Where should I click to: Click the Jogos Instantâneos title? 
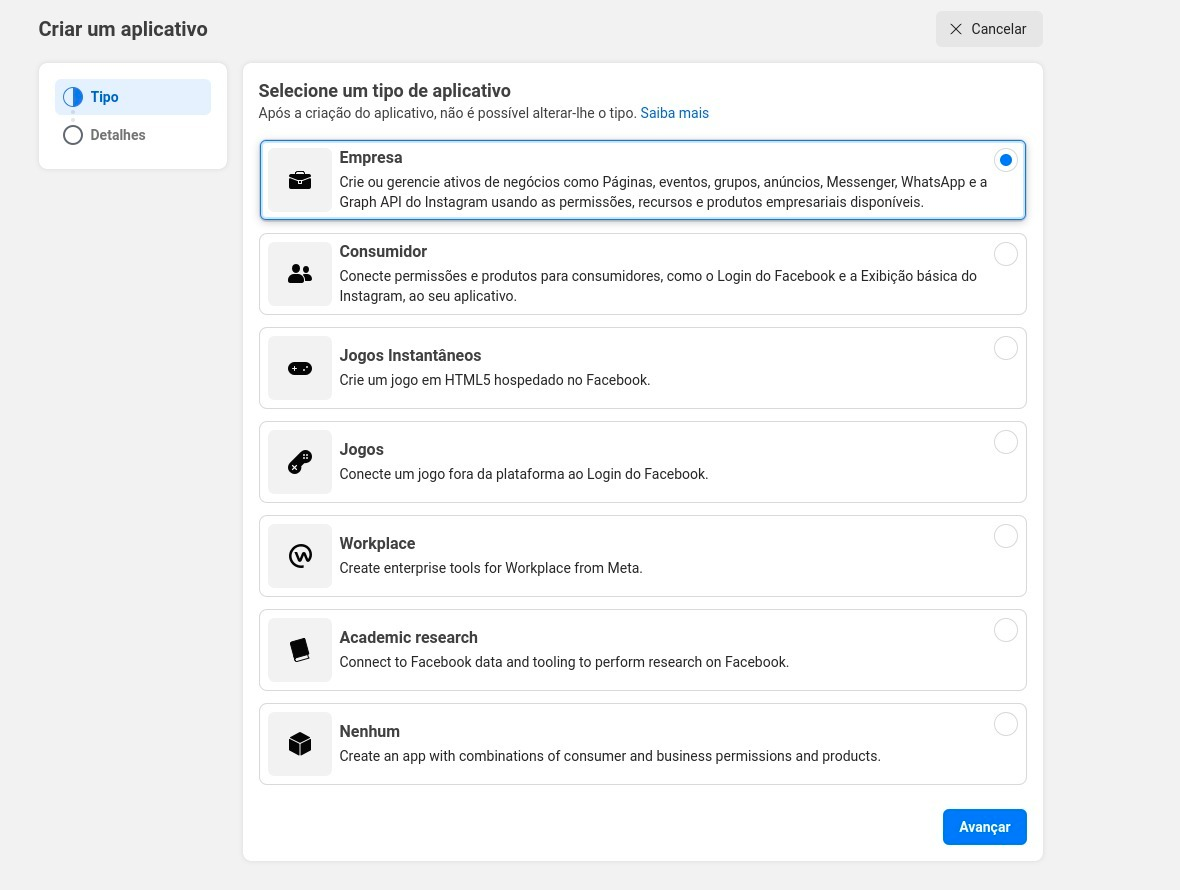click(x=410, y=355)
